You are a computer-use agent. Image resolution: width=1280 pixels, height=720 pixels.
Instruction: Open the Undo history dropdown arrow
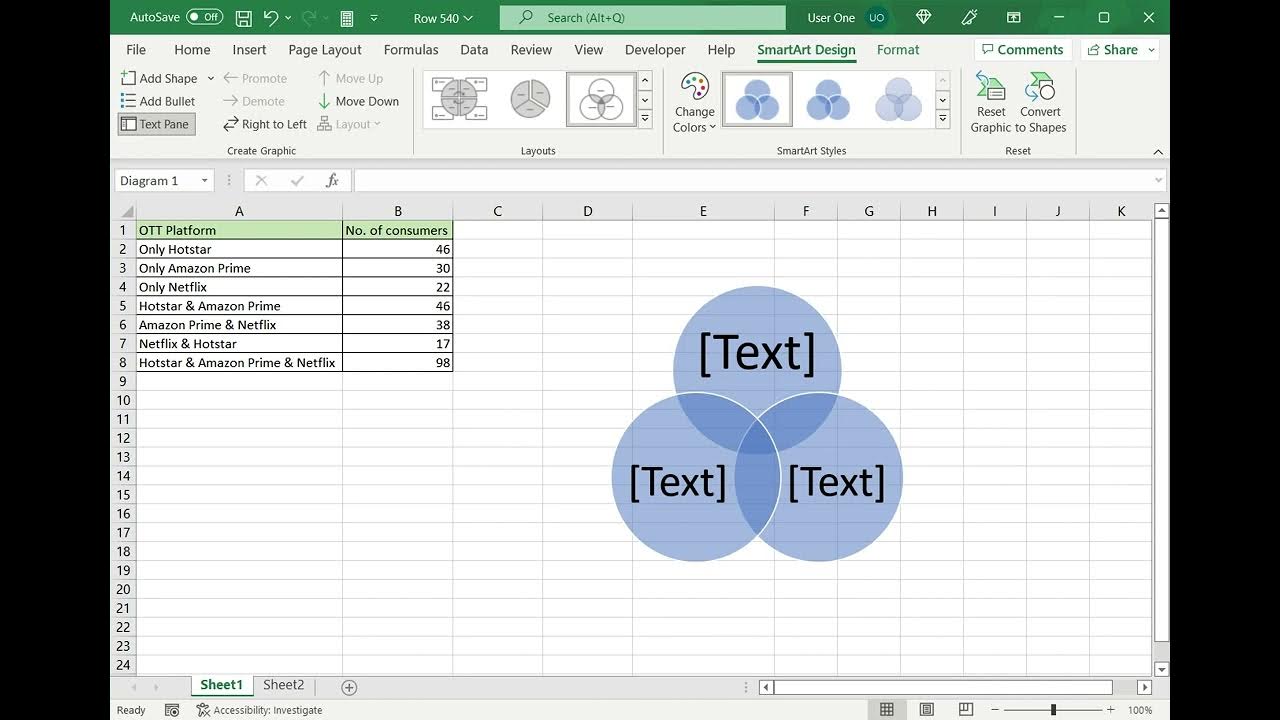pos(288,18)
